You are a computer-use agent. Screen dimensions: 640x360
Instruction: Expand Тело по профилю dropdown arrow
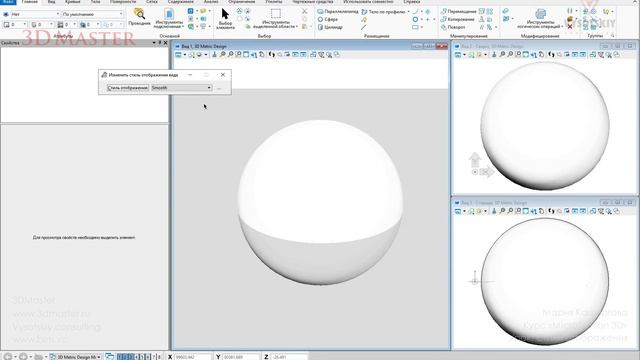point(408,12)
